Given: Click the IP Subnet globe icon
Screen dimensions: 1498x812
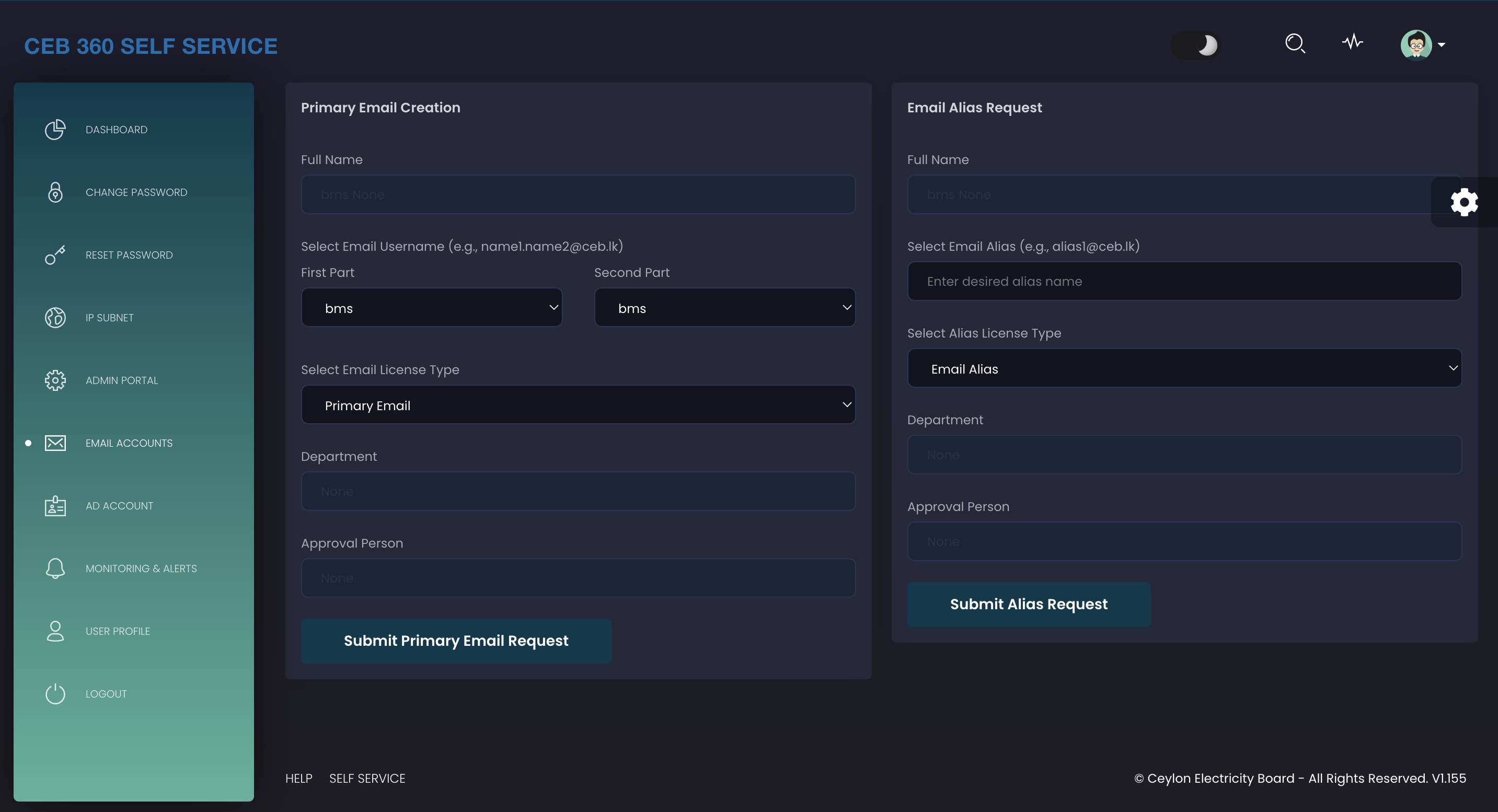Looking at the screenshot, I should point(55,317).
